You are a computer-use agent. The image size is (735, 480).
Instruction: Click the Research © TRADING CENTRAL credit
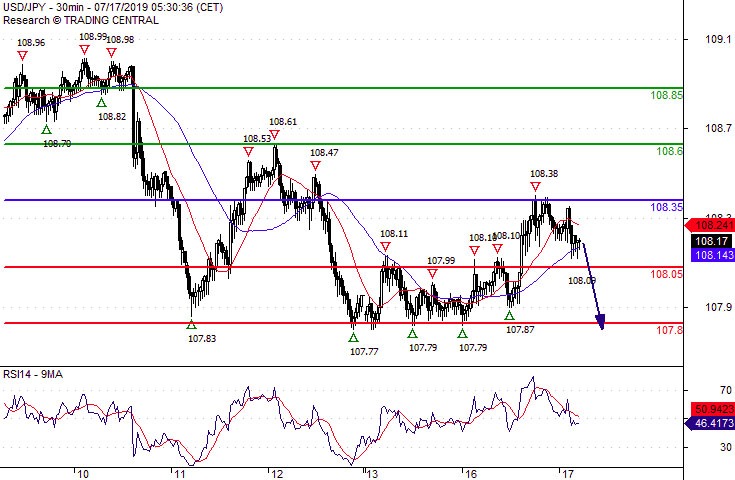81,20
